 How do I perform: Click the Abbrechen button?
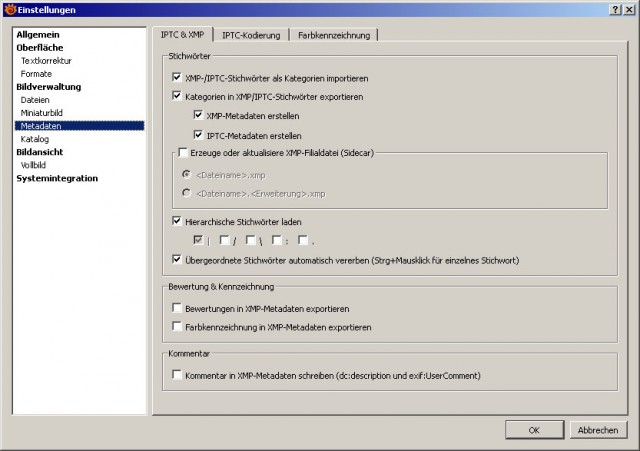coord(598,430)
